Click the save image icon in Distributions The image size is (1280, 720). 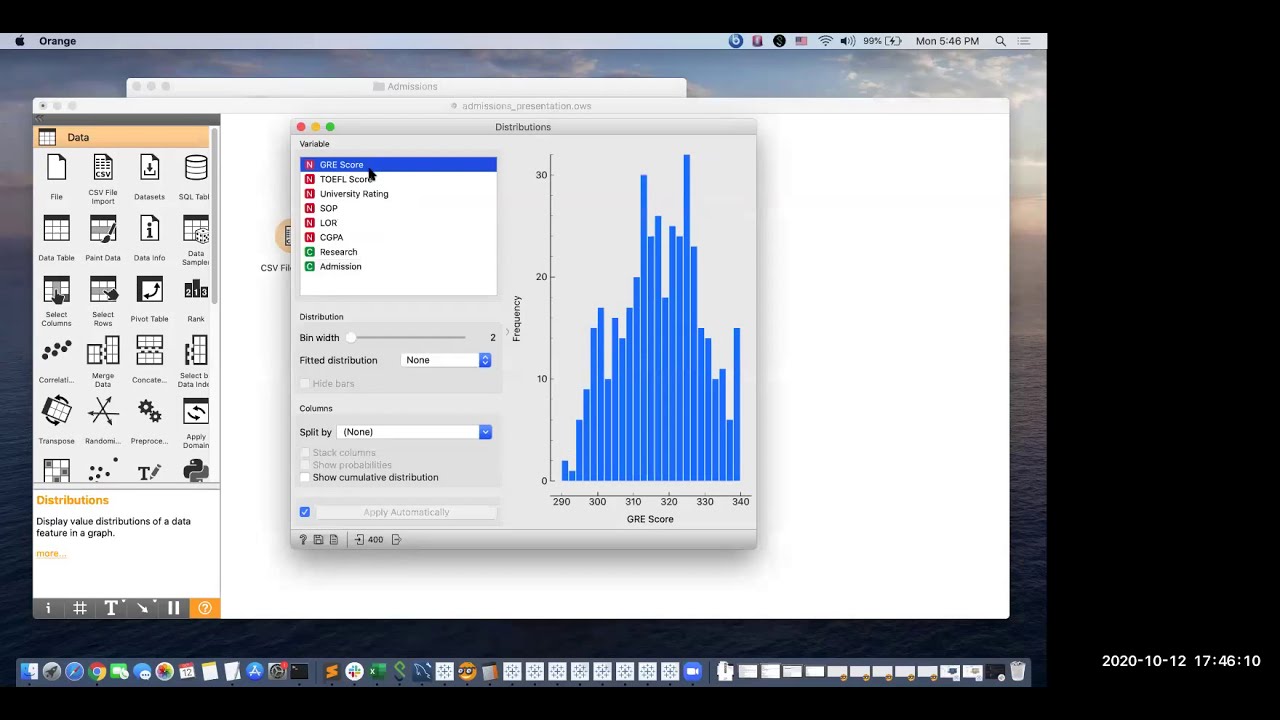click(x=318, y=540)
